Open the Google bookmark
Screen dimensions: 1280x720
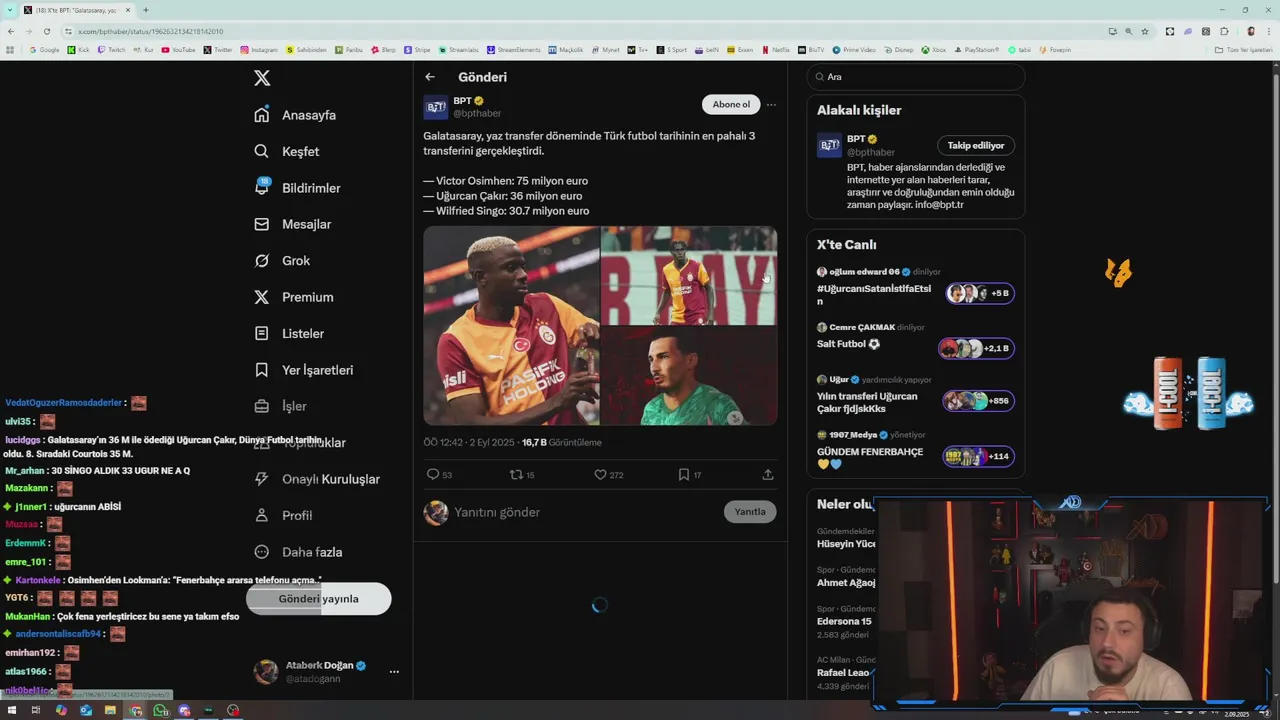[44, 50]
